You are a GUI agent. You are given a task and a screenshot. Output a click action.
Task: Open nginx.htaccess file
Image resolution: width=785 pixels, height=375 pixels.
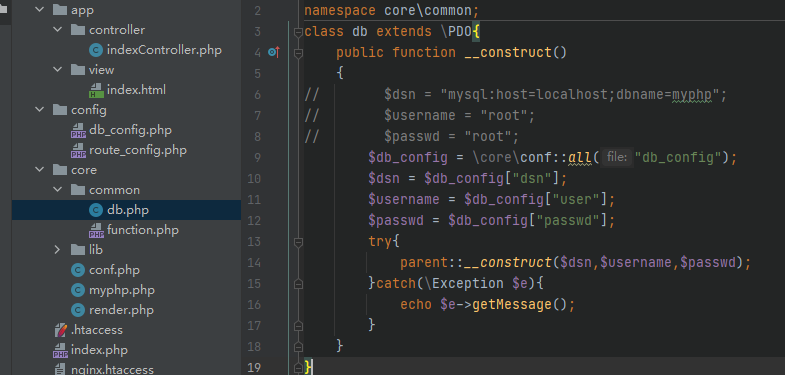(112, 370)
